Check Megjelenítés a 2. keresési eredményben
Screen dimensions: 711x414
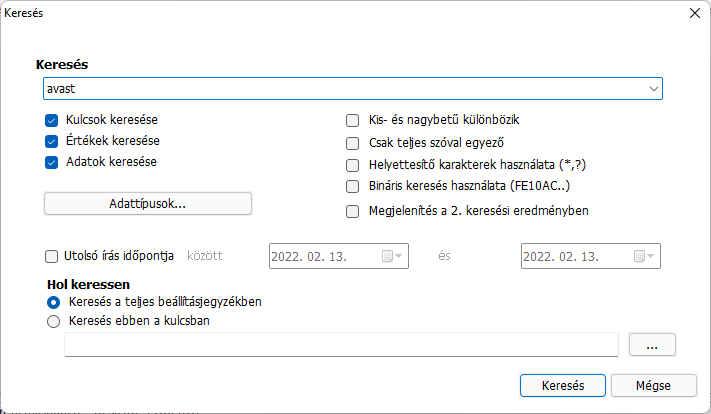point(352,211)
